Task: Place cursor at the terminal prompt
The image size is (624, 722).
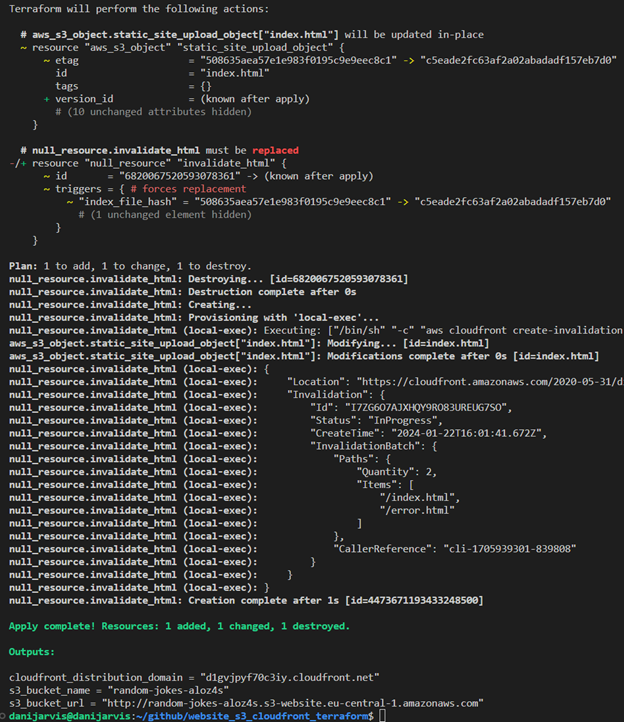Action: [x=381, y=716]
